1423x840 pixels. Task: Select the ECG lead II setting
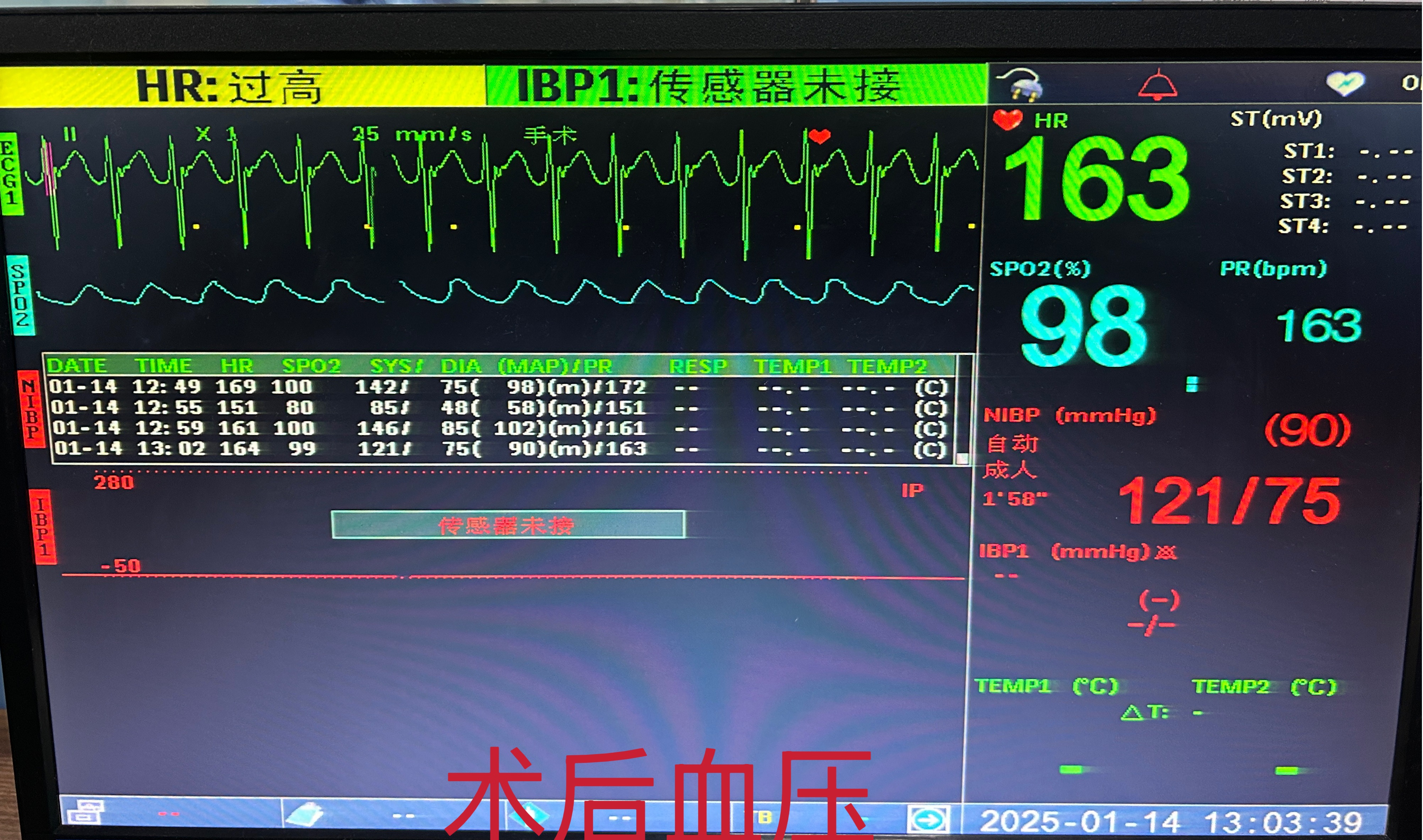(70, 135)
